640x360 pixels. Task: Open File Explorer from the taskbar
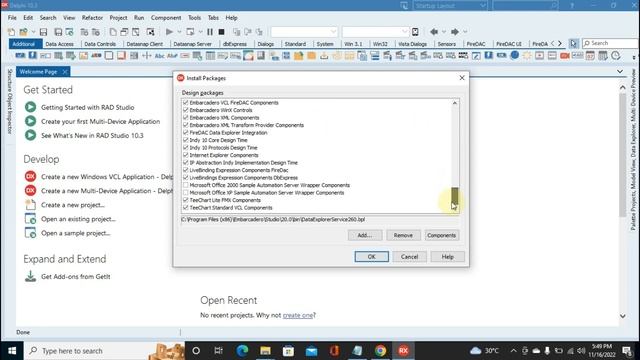(x=265, y=351)
